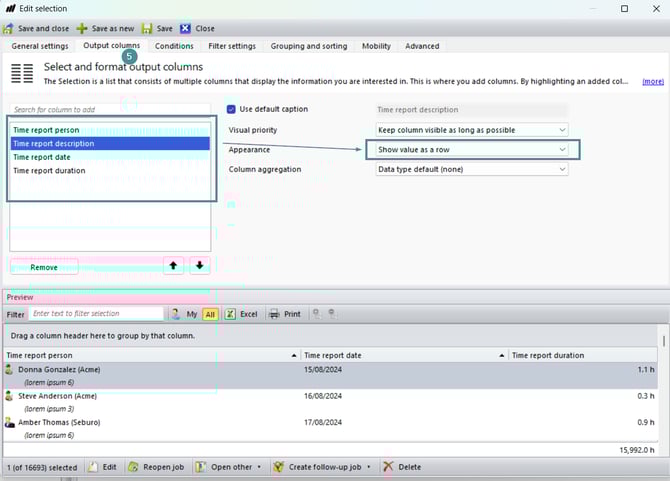670x481 pixels.
Task: Click the Reopen job button
Action: (x=156, y=467)
